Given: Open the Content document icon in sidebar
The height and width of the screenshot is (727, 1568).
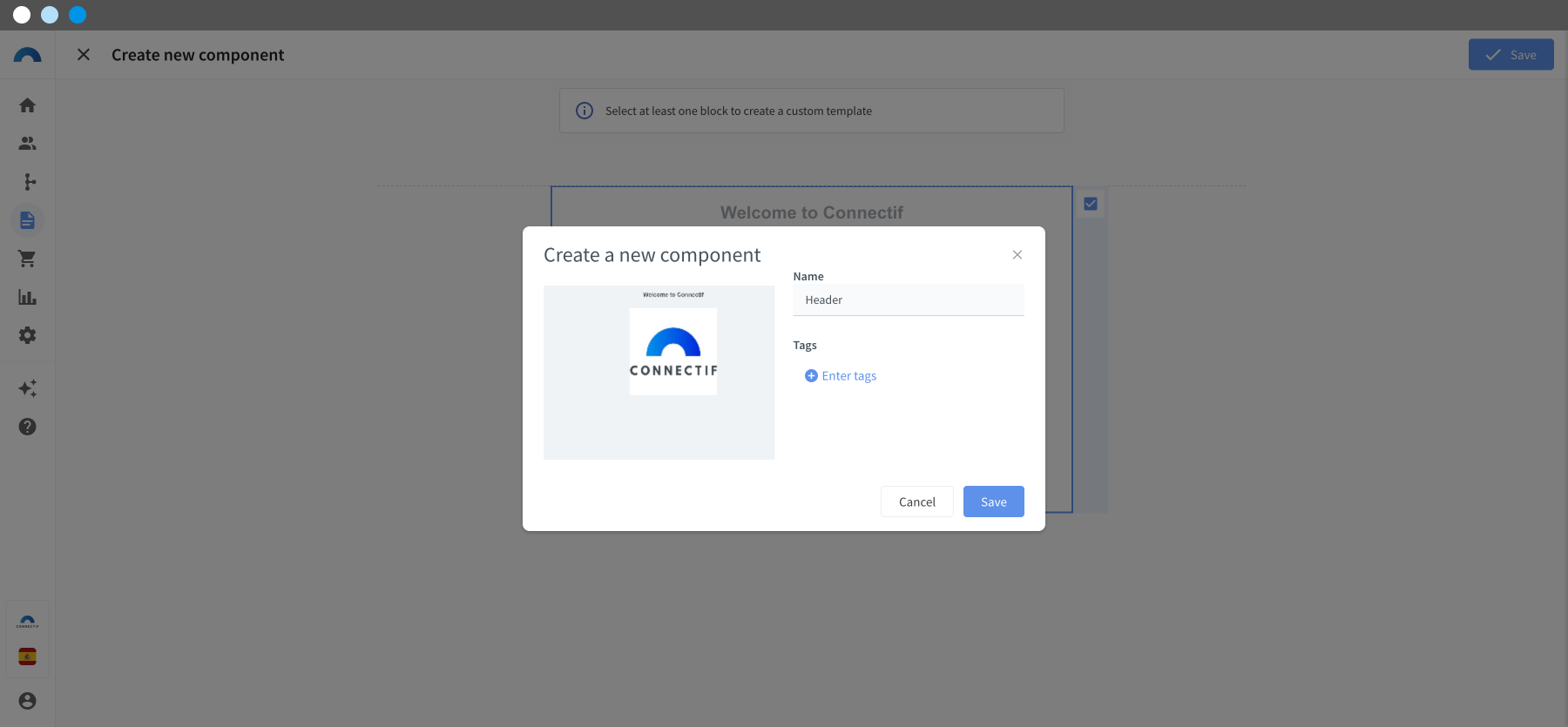Looking at the screenshot, I should tap(27, 220).
